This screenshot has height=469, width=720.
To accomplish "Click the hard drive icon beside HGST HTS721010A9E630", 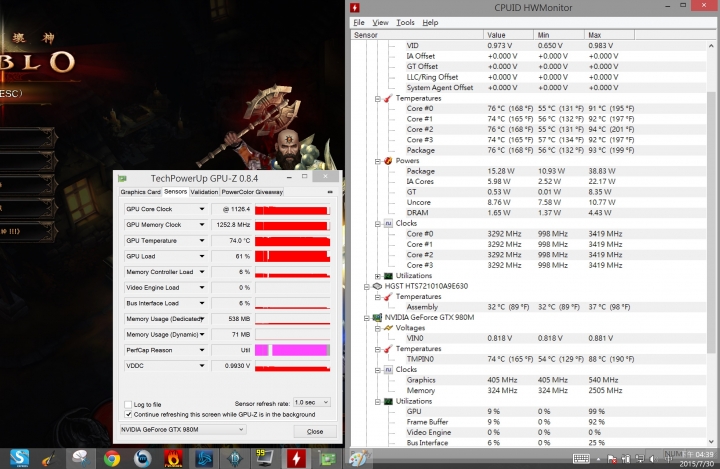I will [377, 286].
